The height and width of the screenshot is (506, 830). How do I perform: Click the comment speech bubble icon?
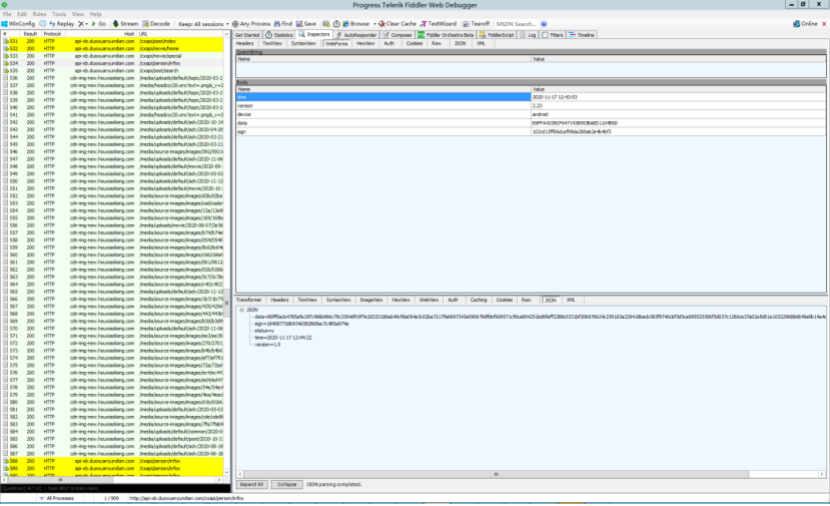(x=42, y=24)
